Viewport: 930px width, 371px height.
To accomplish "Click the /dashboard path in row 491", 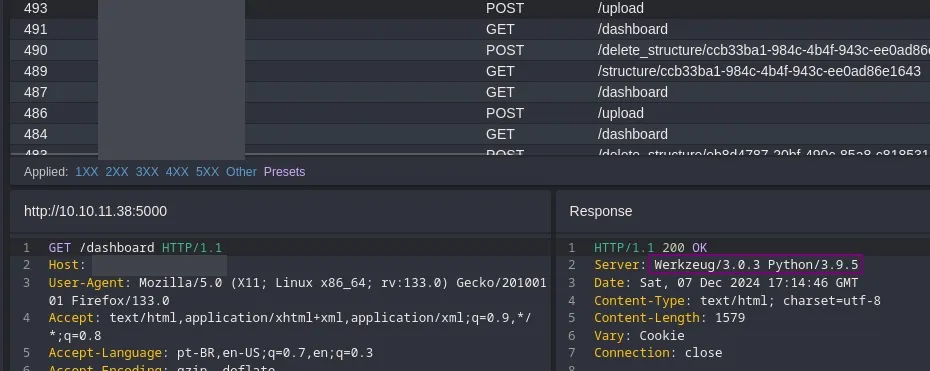I will tap(632, 29).
